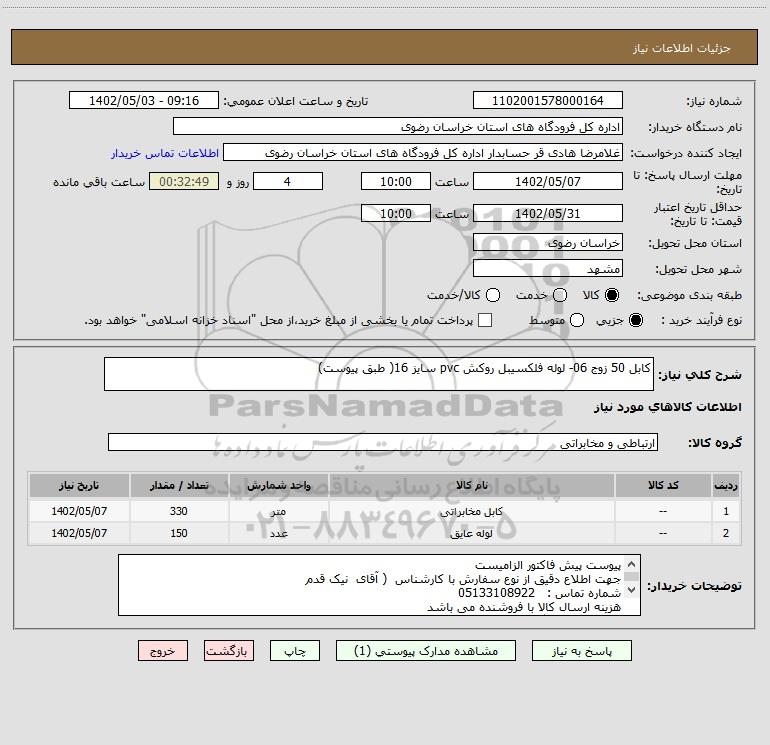Open اطلاعات تماس خریدار link
Image resolution: width=770 pixels, height=745 pixels.
tap(165, 153)
